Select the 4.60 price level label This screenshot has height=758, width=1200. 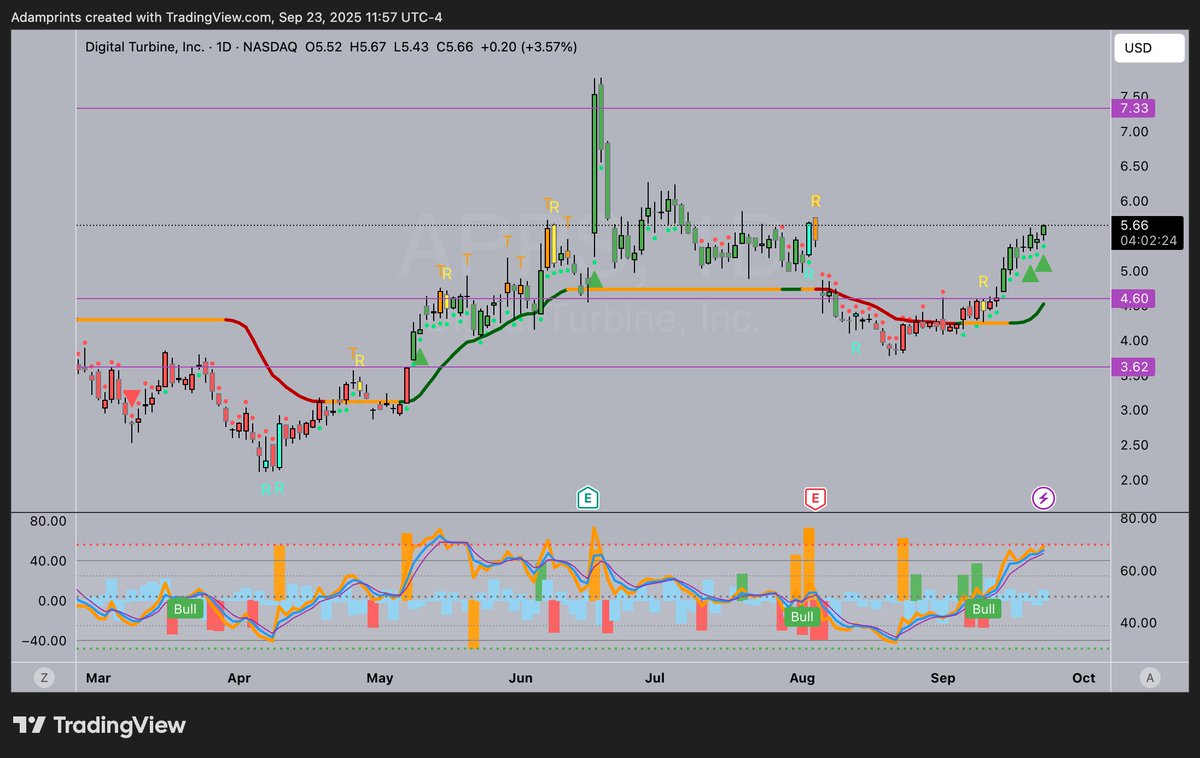pyautogui.click(x=1133, y=298)
